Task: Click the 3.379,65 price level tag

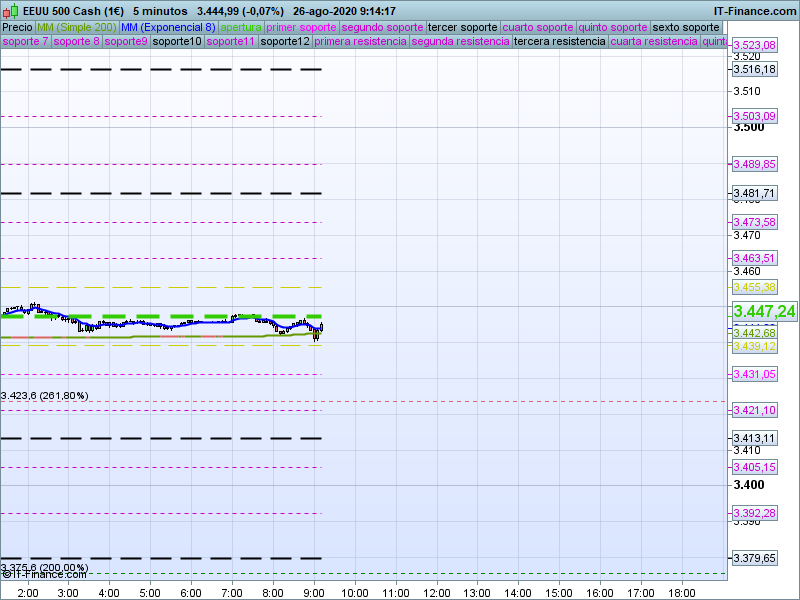Action: (x=754, y=558)
